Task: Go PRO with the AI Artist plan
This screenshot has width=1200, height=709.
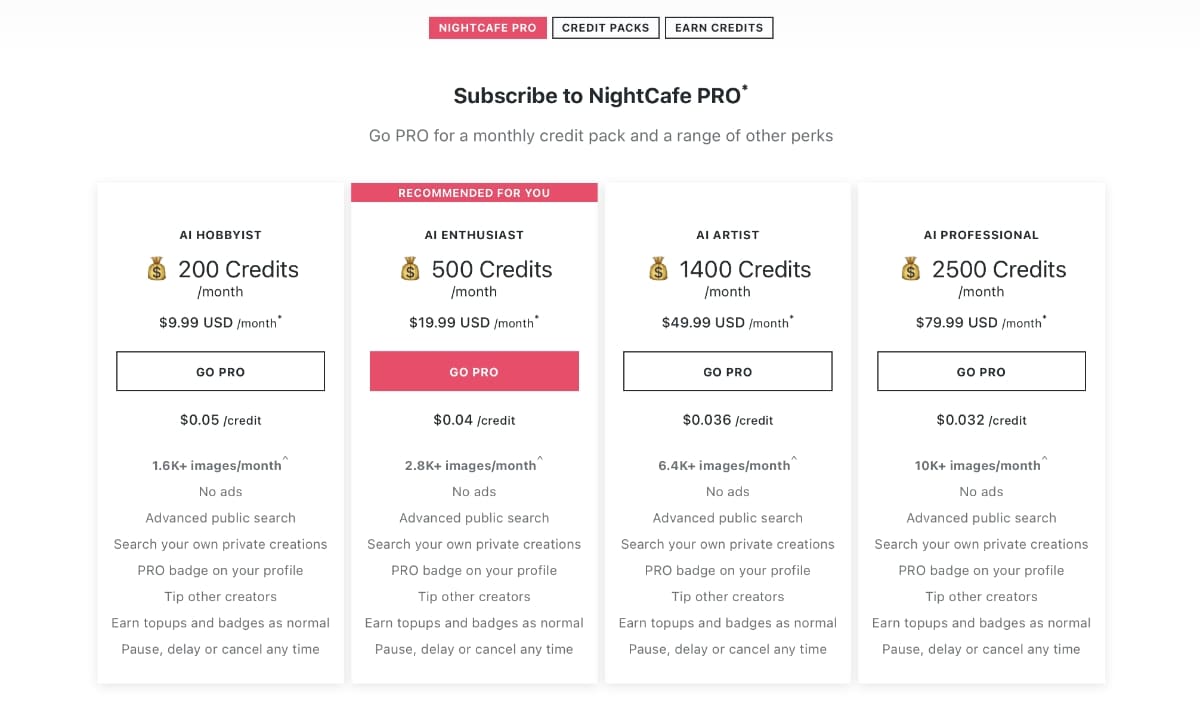Action: (728, 371)
